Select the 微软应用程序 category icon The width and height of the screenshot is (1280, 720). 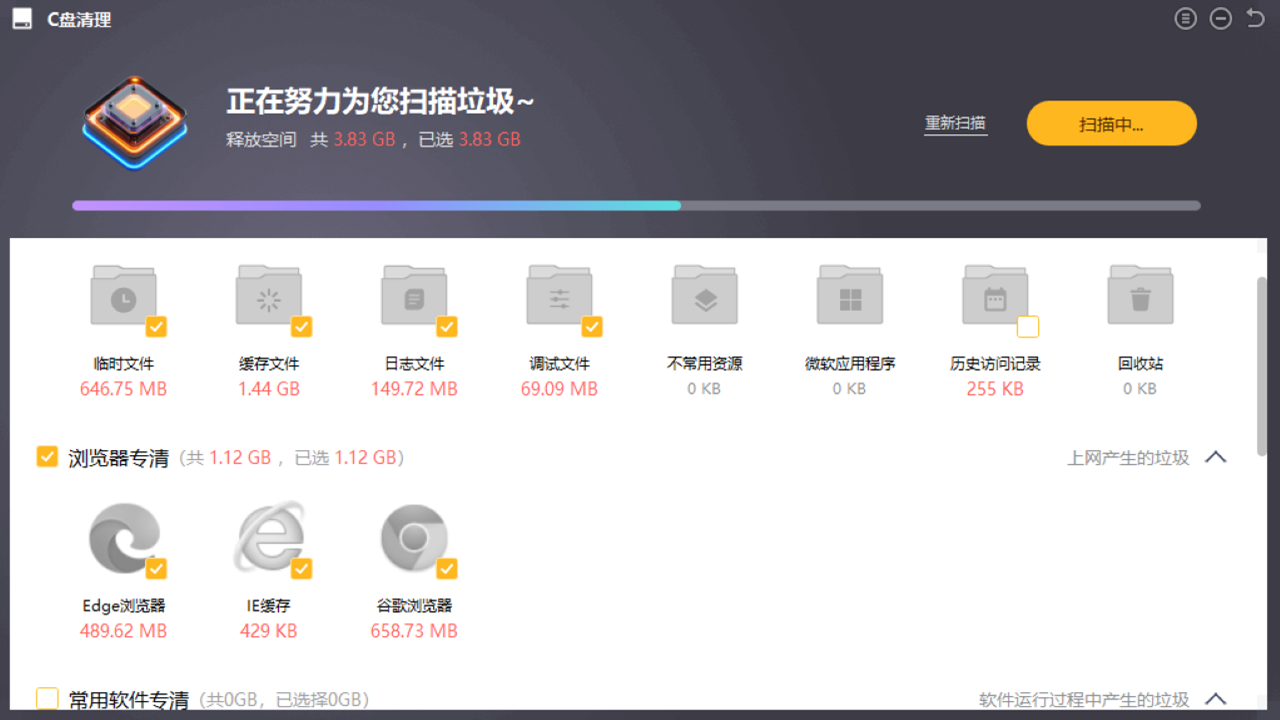point(849,295)
